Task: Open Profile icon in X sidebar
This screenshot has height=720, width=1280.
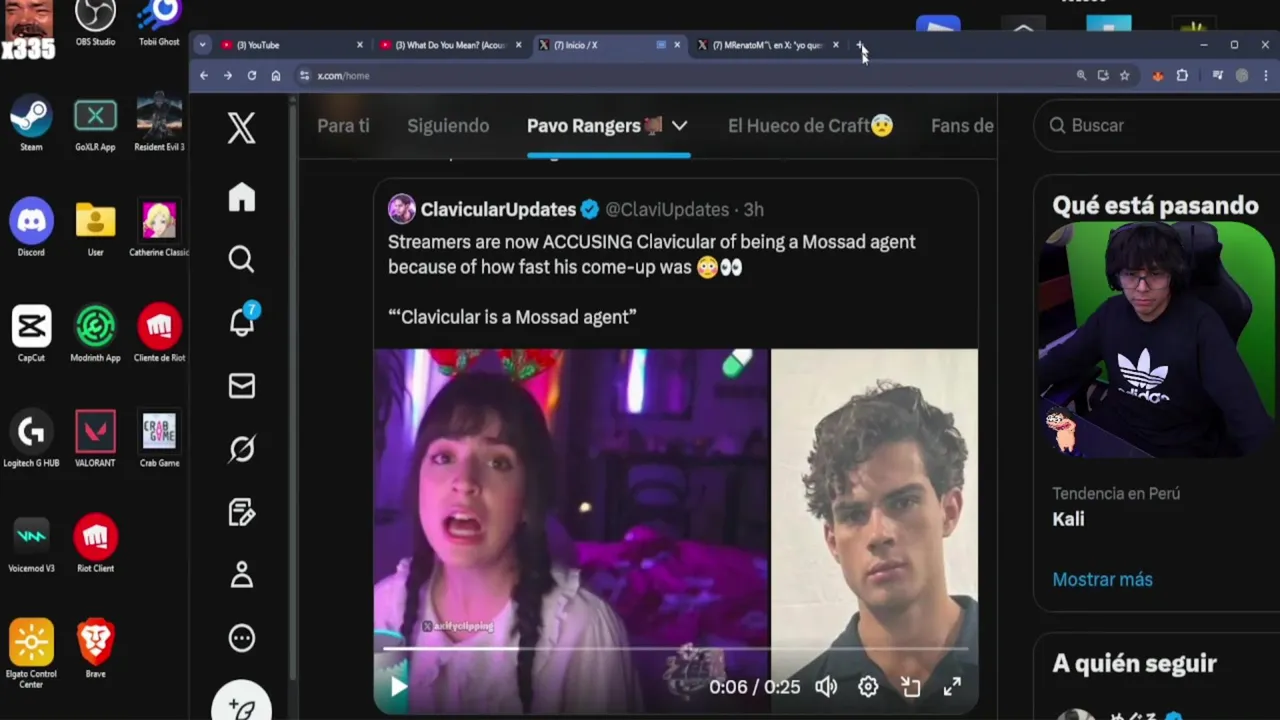Action: [x=241, y=575]
